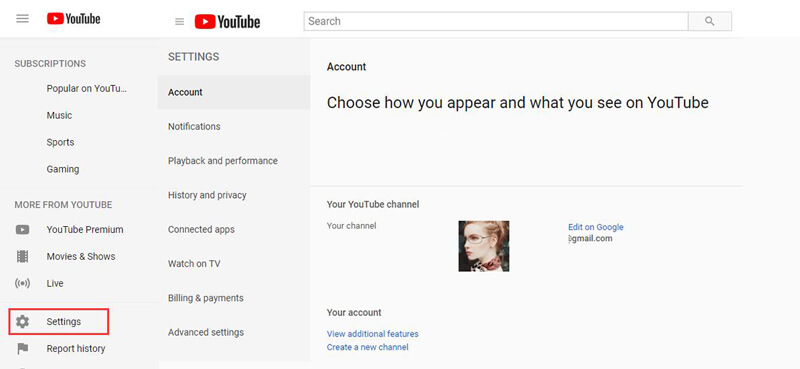The width and height of the screenshot is (800, 369).
Task: Click the 'Account' page title text
Action: (346, 67)
